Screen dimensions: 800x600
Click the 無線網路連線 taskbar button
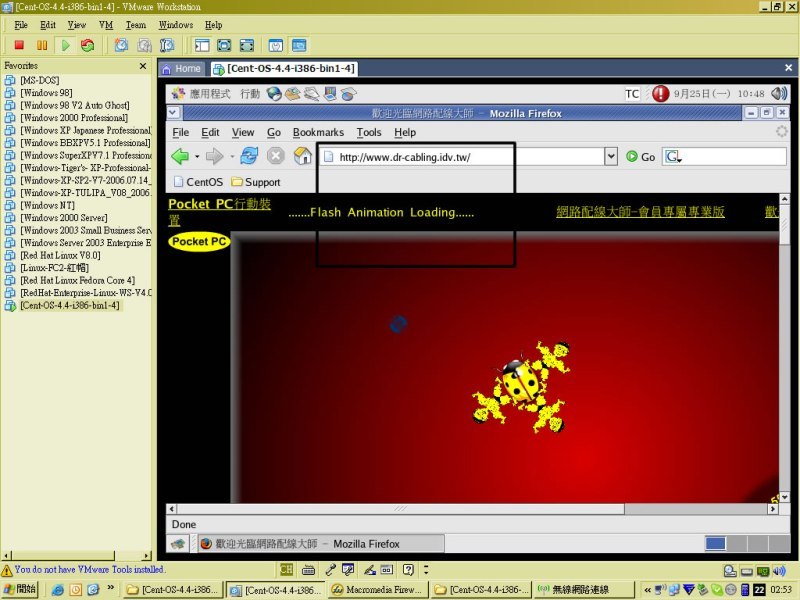point(583,590)
